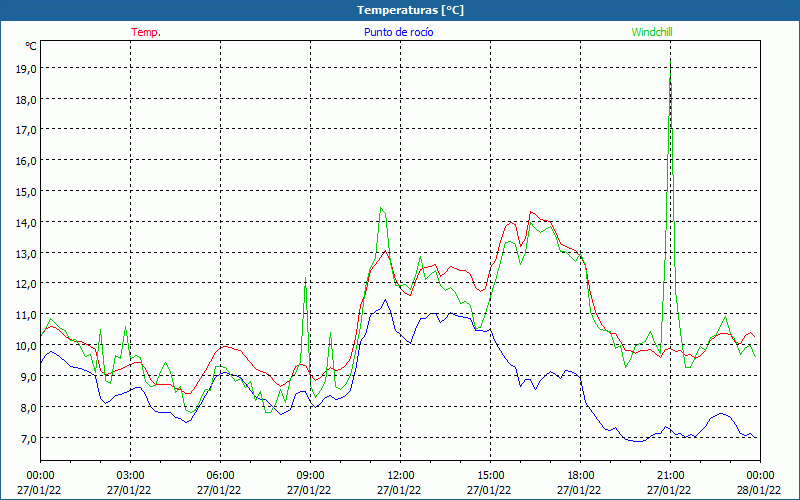Click the 7,0 y-axis value
This screenshot has width=800, height=500.
click(x=29, y=438)
